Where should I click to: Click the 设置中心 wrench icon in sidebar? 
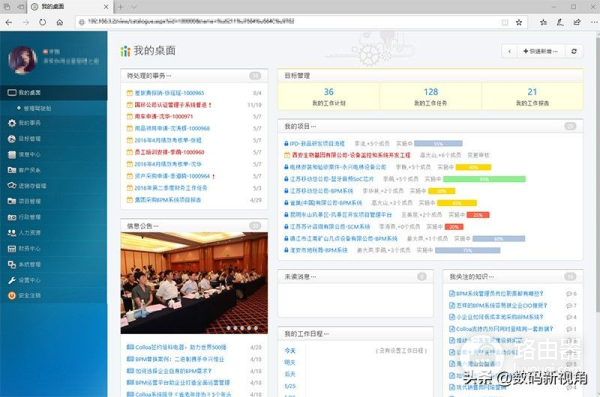pos(12,280)
